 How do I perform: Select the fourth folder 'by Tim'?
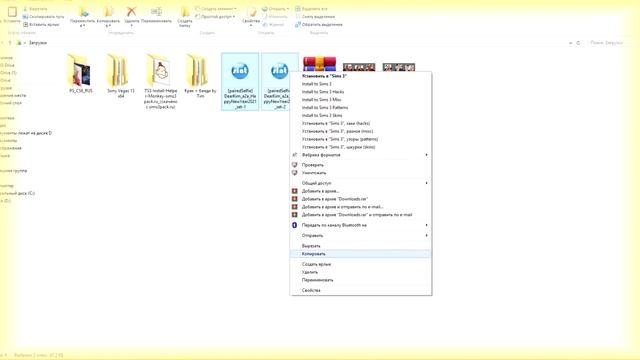[x=200, y=76]
